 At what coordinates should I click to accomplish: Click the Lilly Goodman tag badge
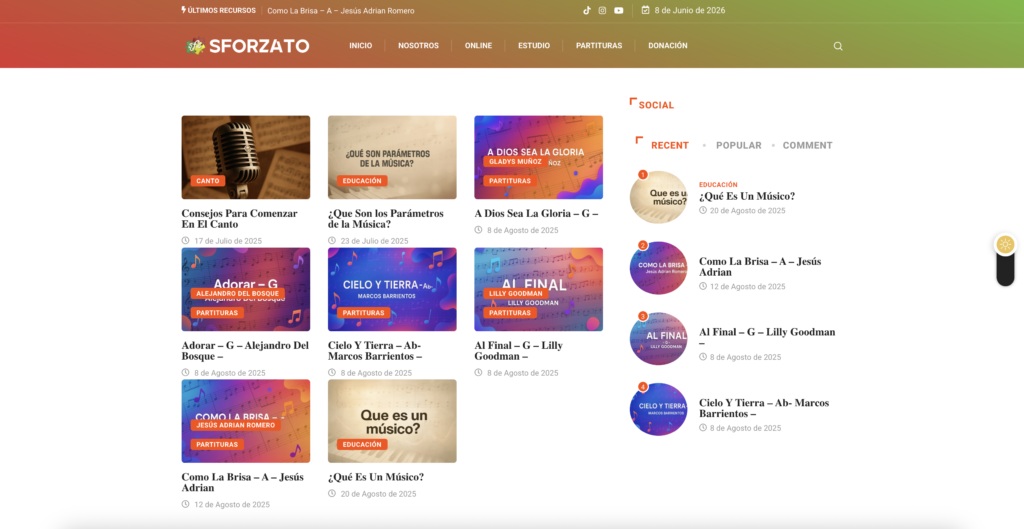pyautogui.click(x=516, y=294)
